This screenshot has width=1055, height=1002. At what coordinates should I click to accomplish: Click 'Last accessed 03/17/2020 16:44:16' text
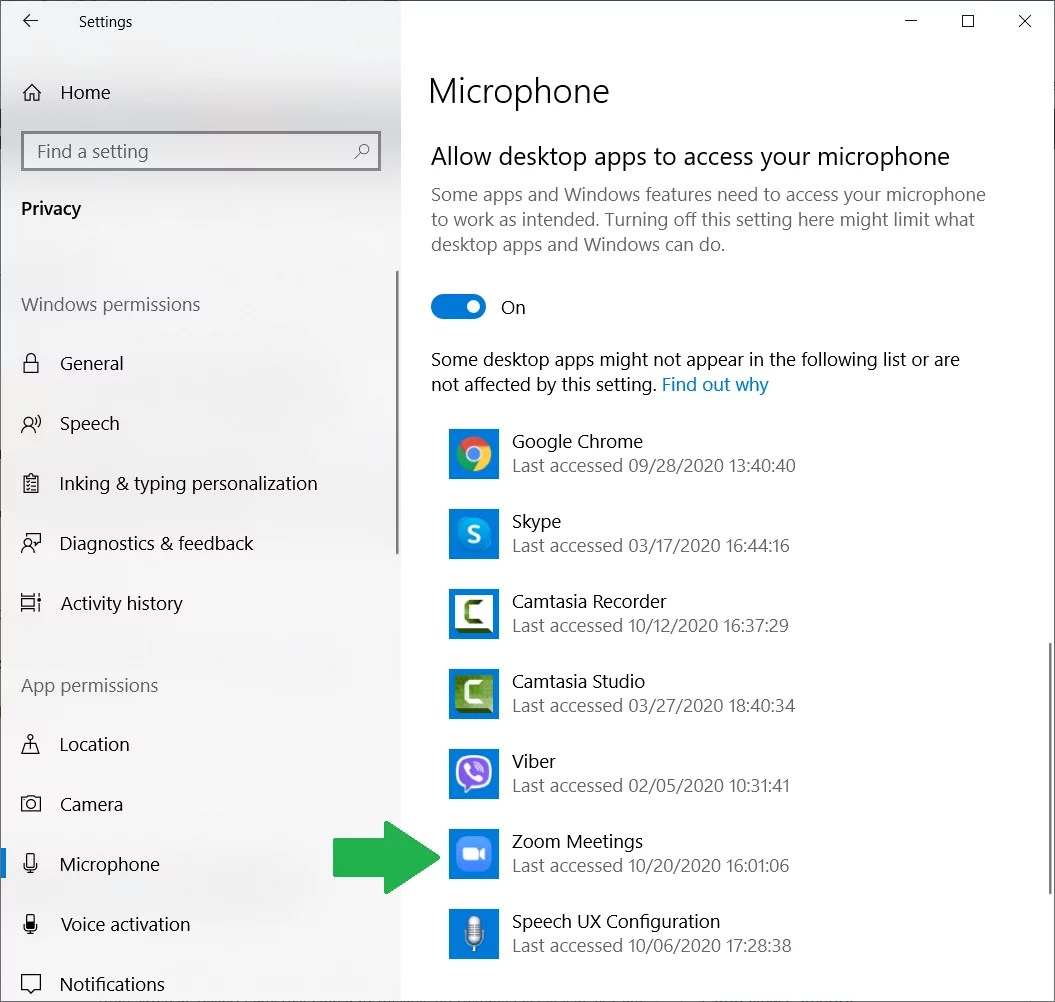click(x=651, y=546)
